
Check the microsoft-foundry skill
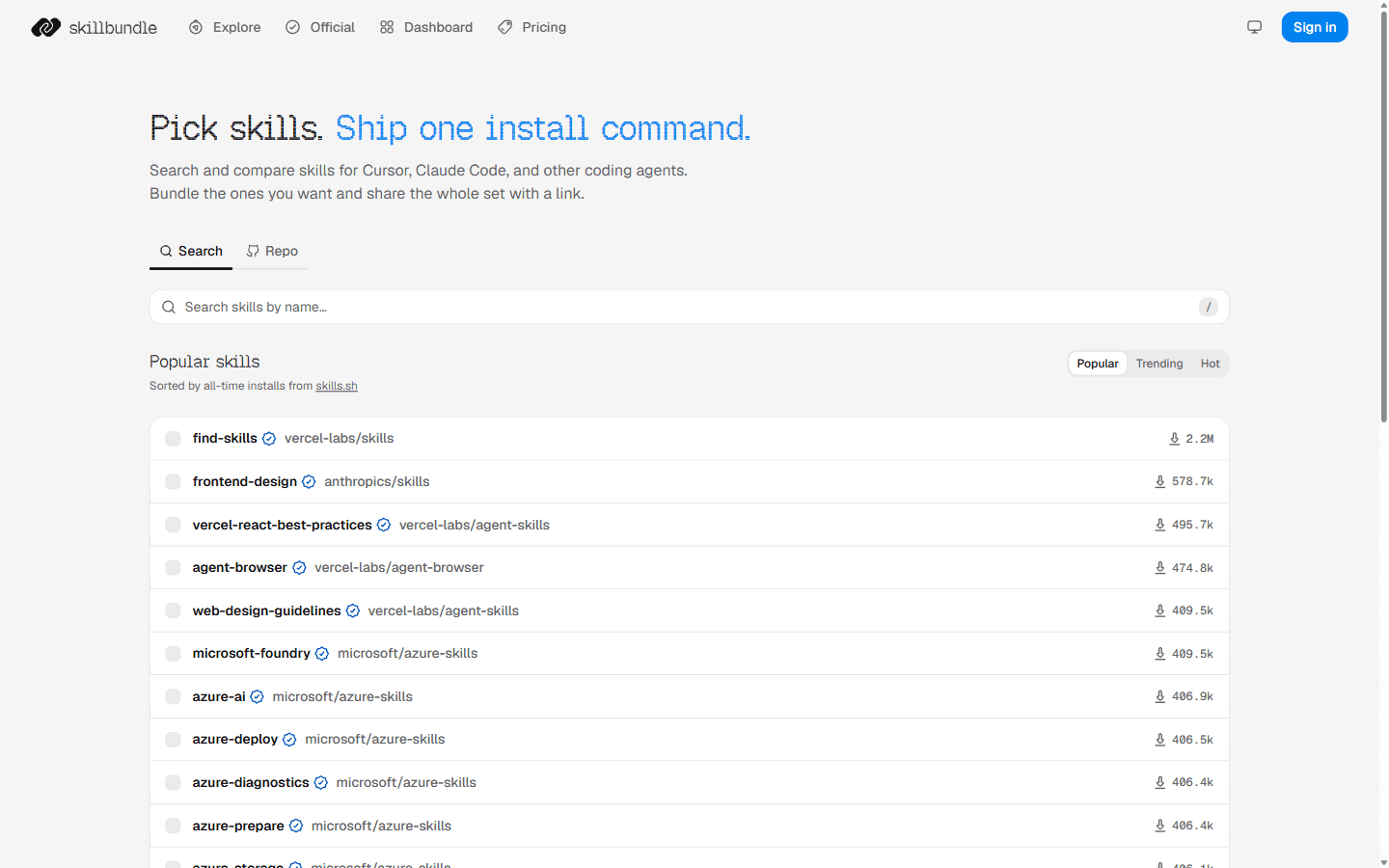(x=173, y=654)
